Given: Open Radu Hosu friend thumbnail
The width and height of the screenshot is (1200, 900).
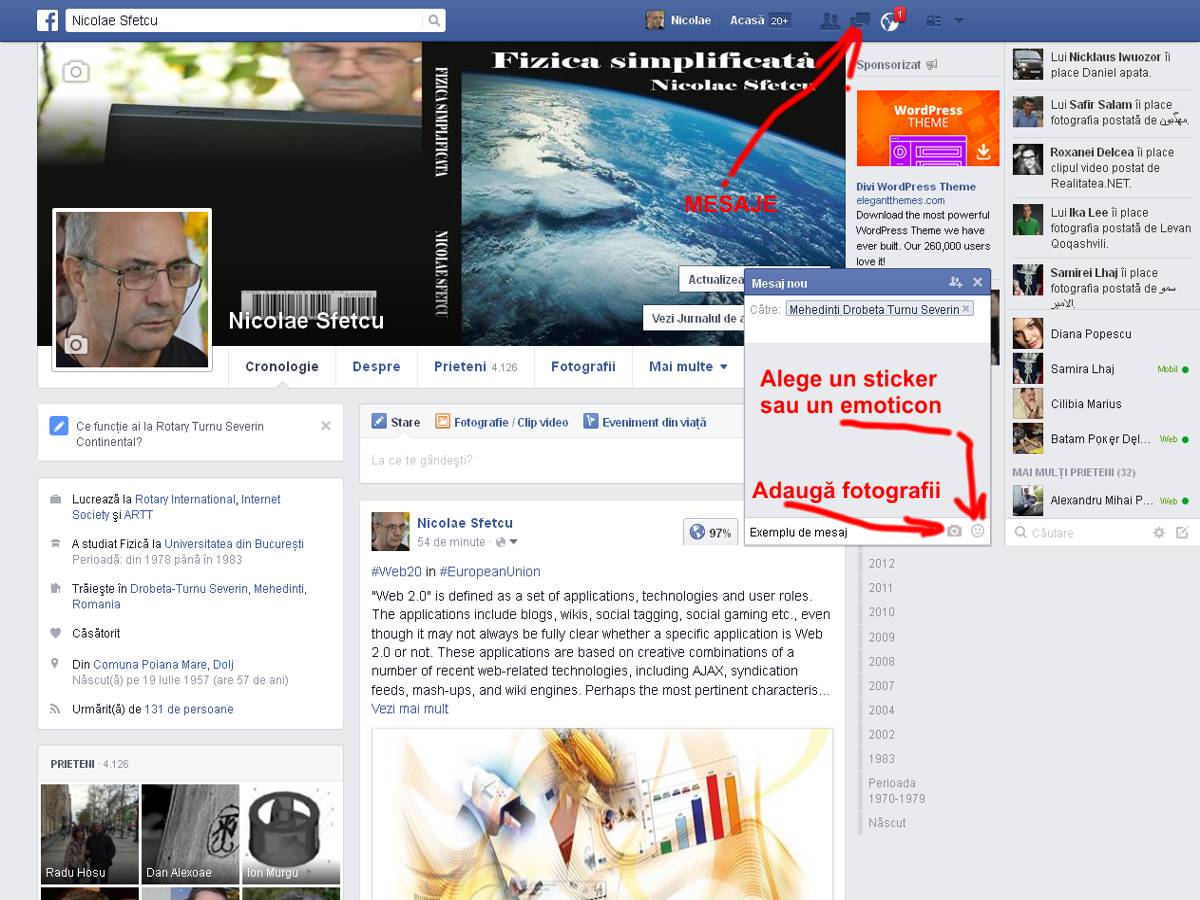Looking at the screenshot, I should [90, 833].
